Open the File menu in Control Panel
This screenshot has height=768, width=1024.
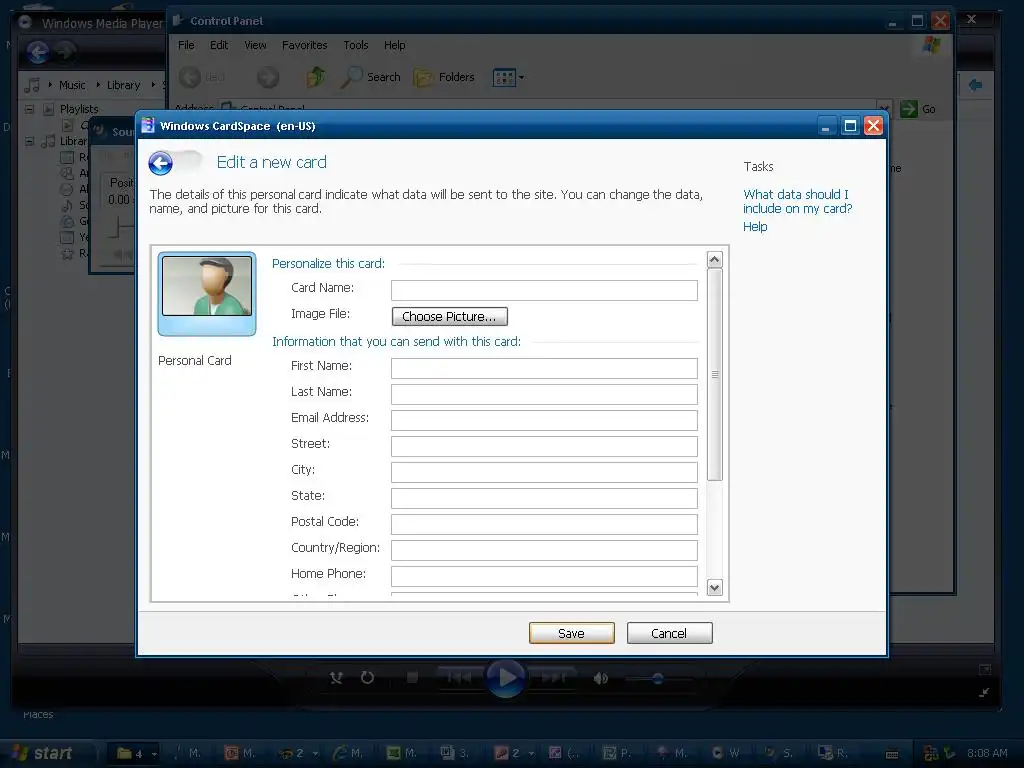pyautogui.click(x=186, y=45)
